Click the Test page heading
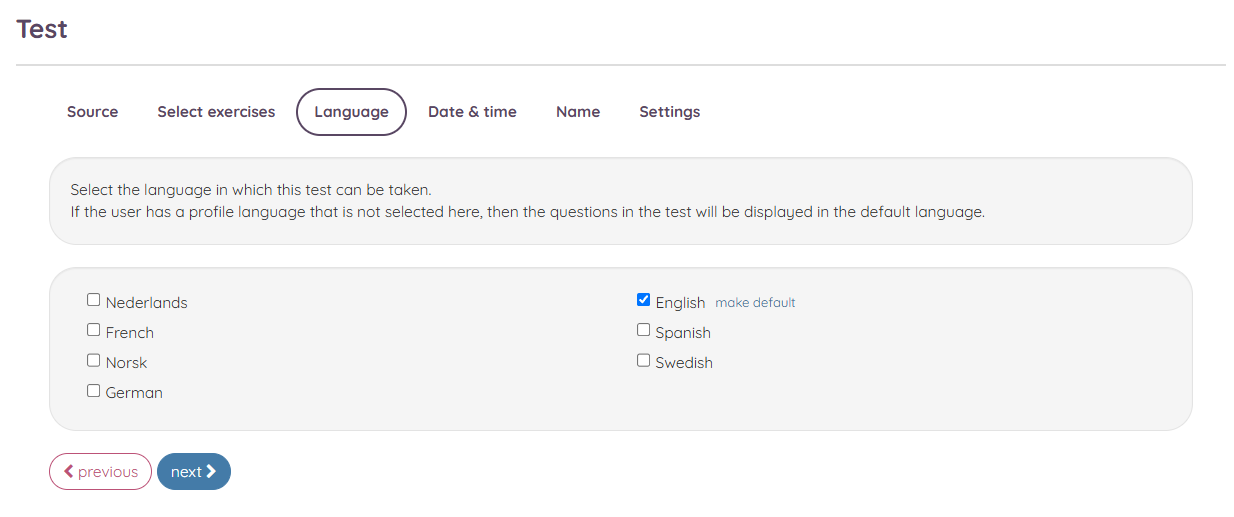Image resolution: width=1234 pixels, height=517 pixels. point(42,29)
